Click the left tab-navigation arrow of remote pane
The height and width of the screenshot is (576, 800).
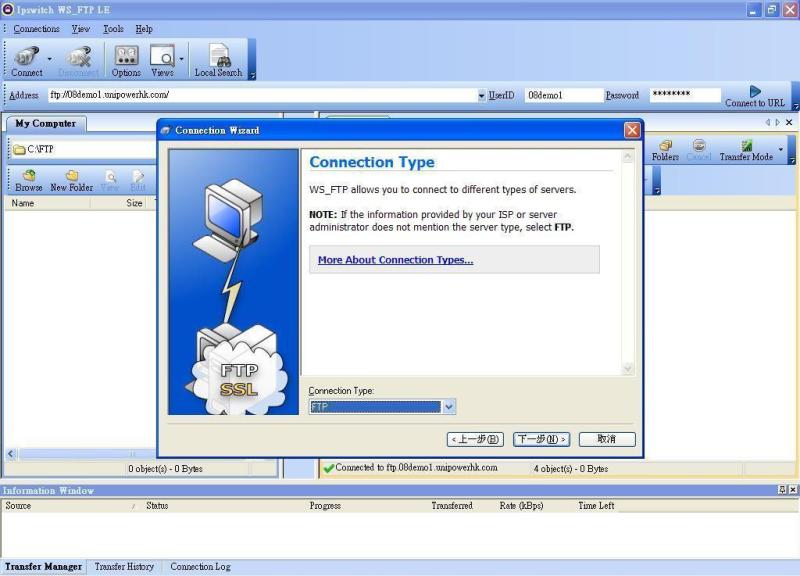(x=768, y=122)
